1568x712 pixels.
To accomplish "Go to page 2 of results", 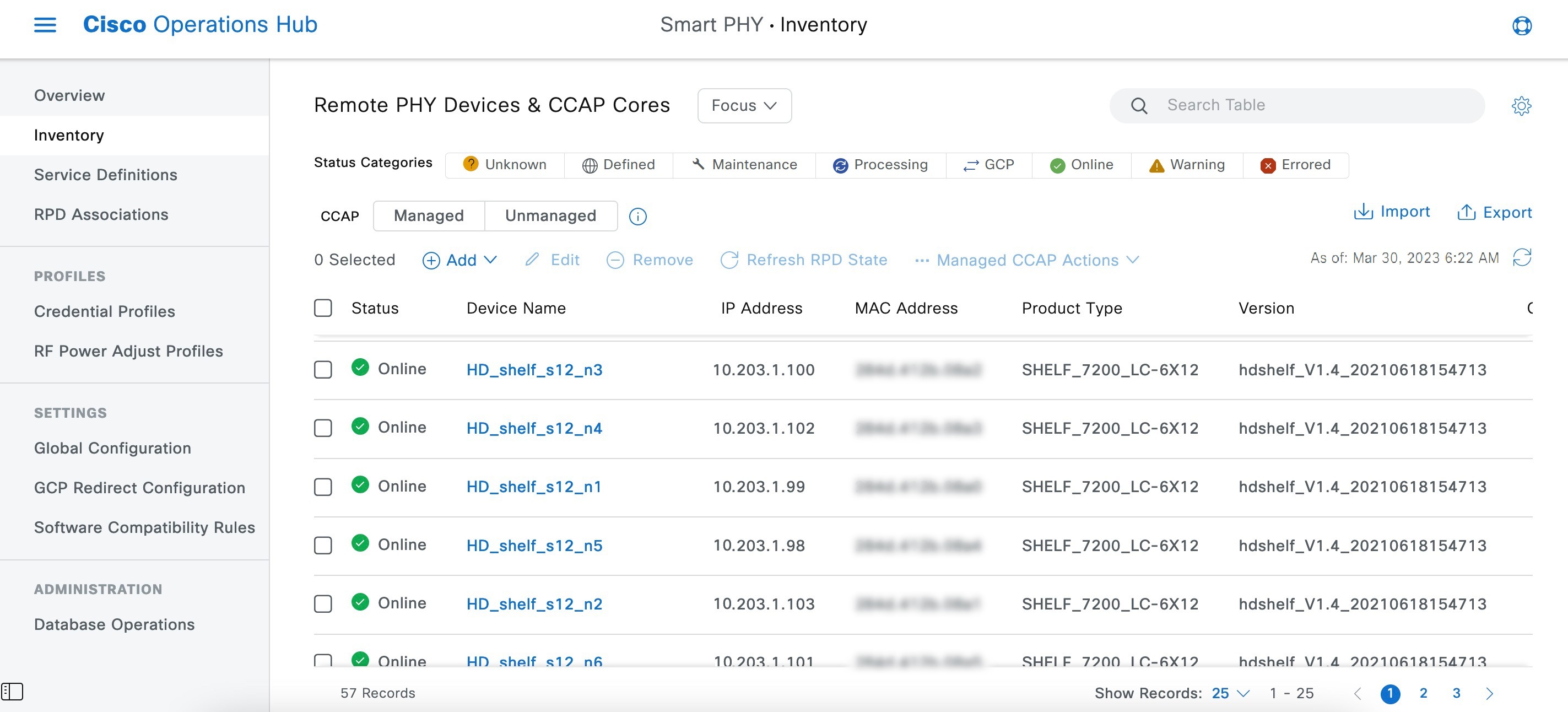I will click(x=1423, y=693).
